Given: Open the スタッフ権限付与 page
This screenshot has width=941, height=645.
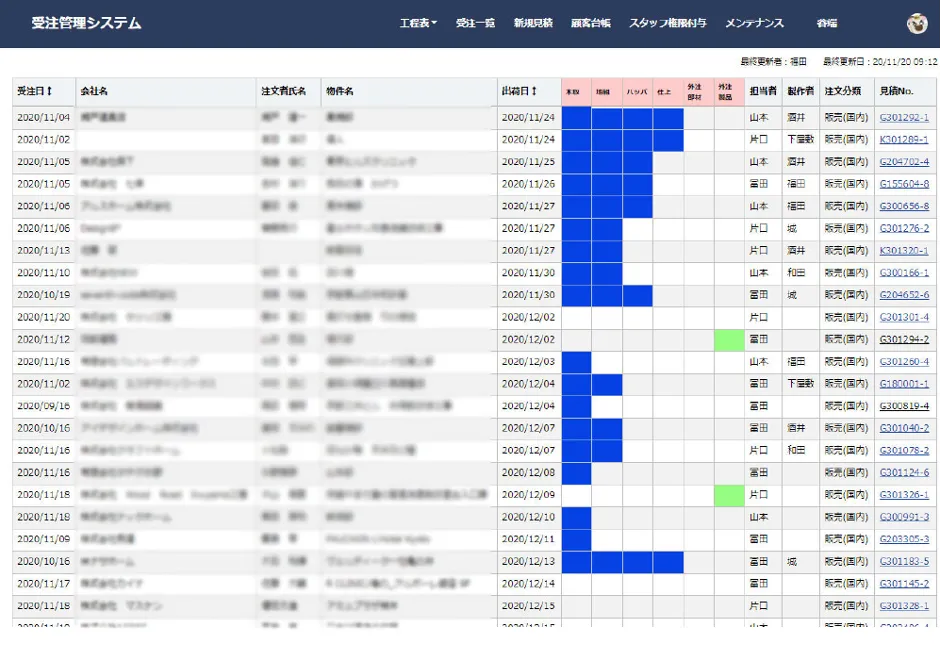Looking at the screenshot, I should pos(667,23).
